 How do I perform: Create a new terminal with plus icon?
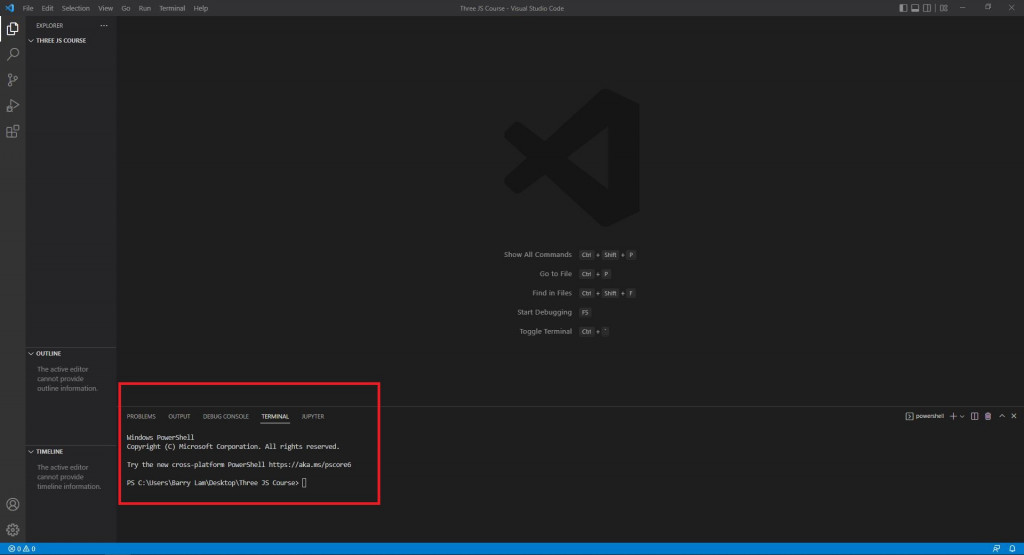[953, 416]
